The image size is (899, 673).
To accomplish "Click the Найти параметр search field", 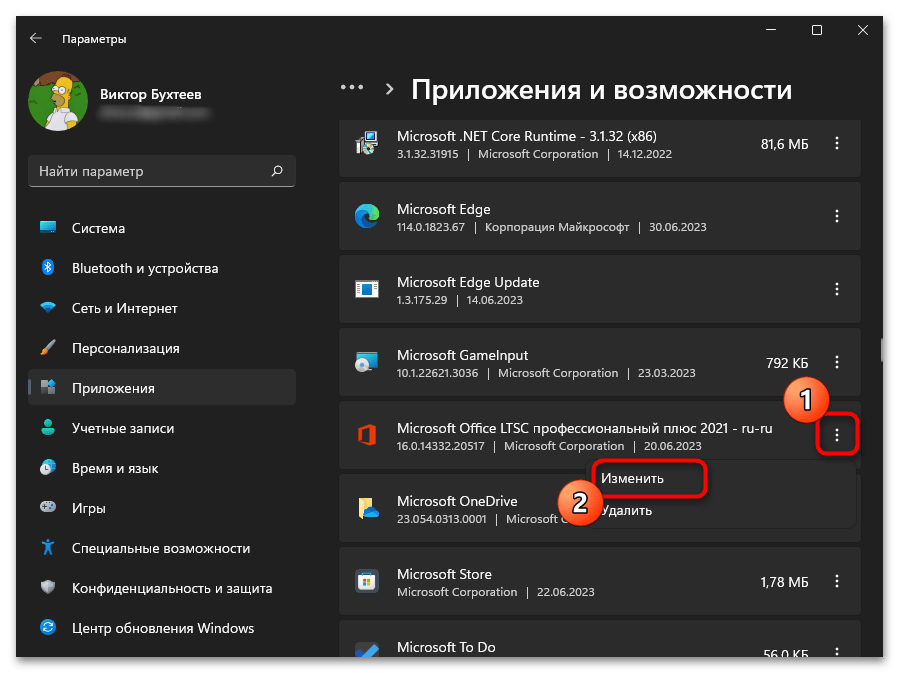I will [162, 171].
